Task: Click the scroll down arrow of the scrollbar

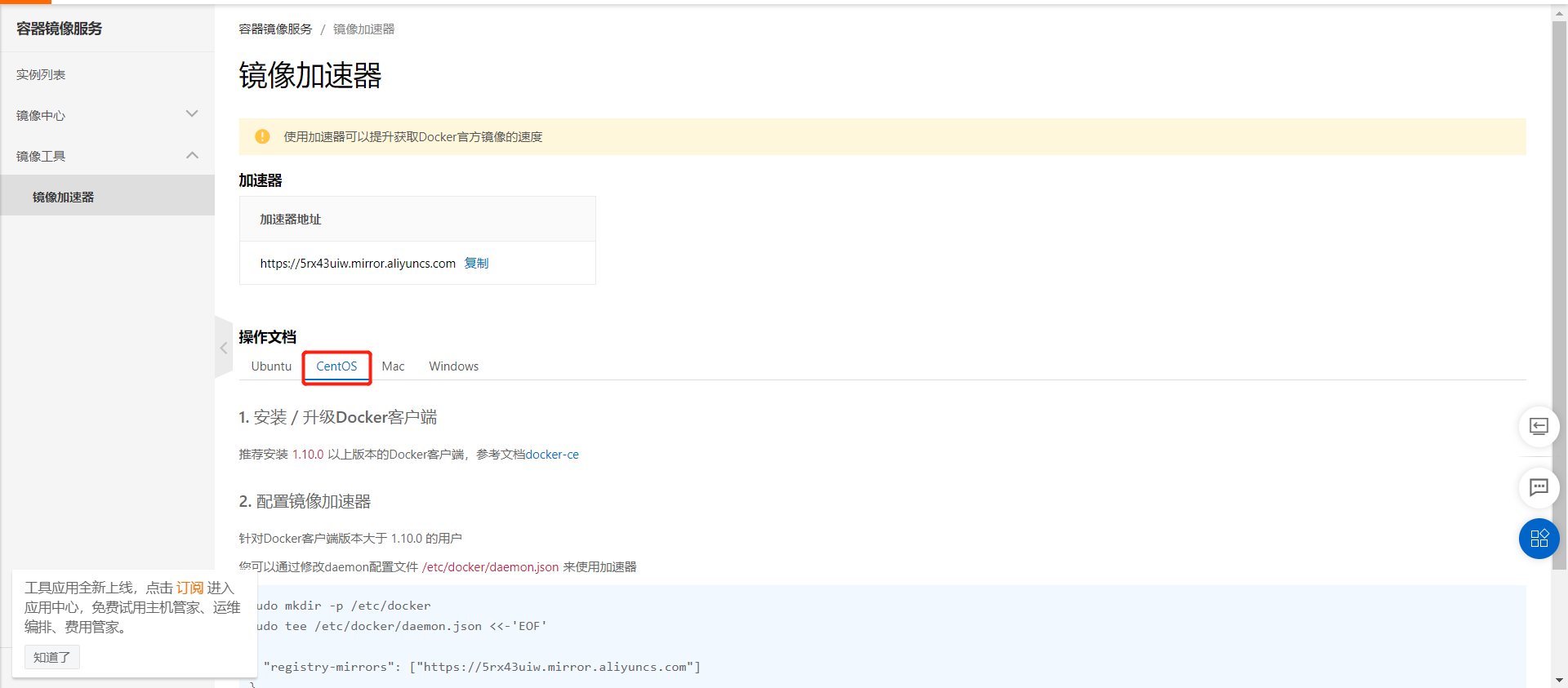Action: (x=1559, y=680)
